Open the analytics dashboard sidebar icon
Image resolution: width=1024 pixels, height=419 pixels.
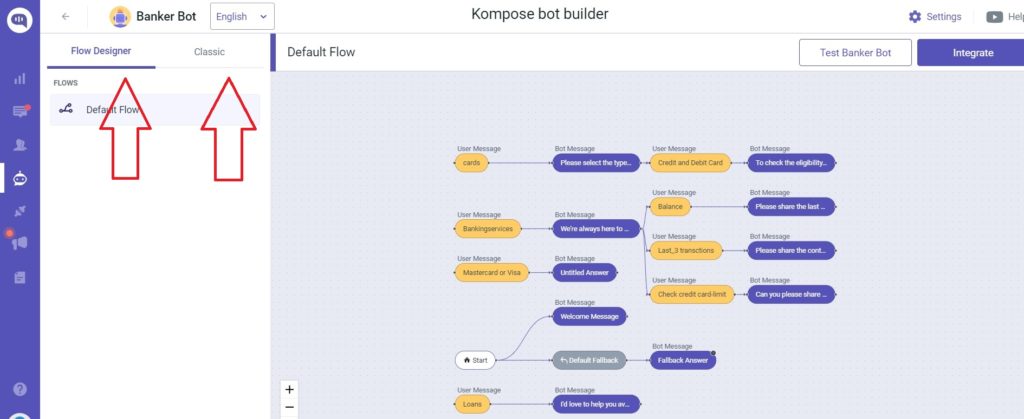[x=20, y=78]
